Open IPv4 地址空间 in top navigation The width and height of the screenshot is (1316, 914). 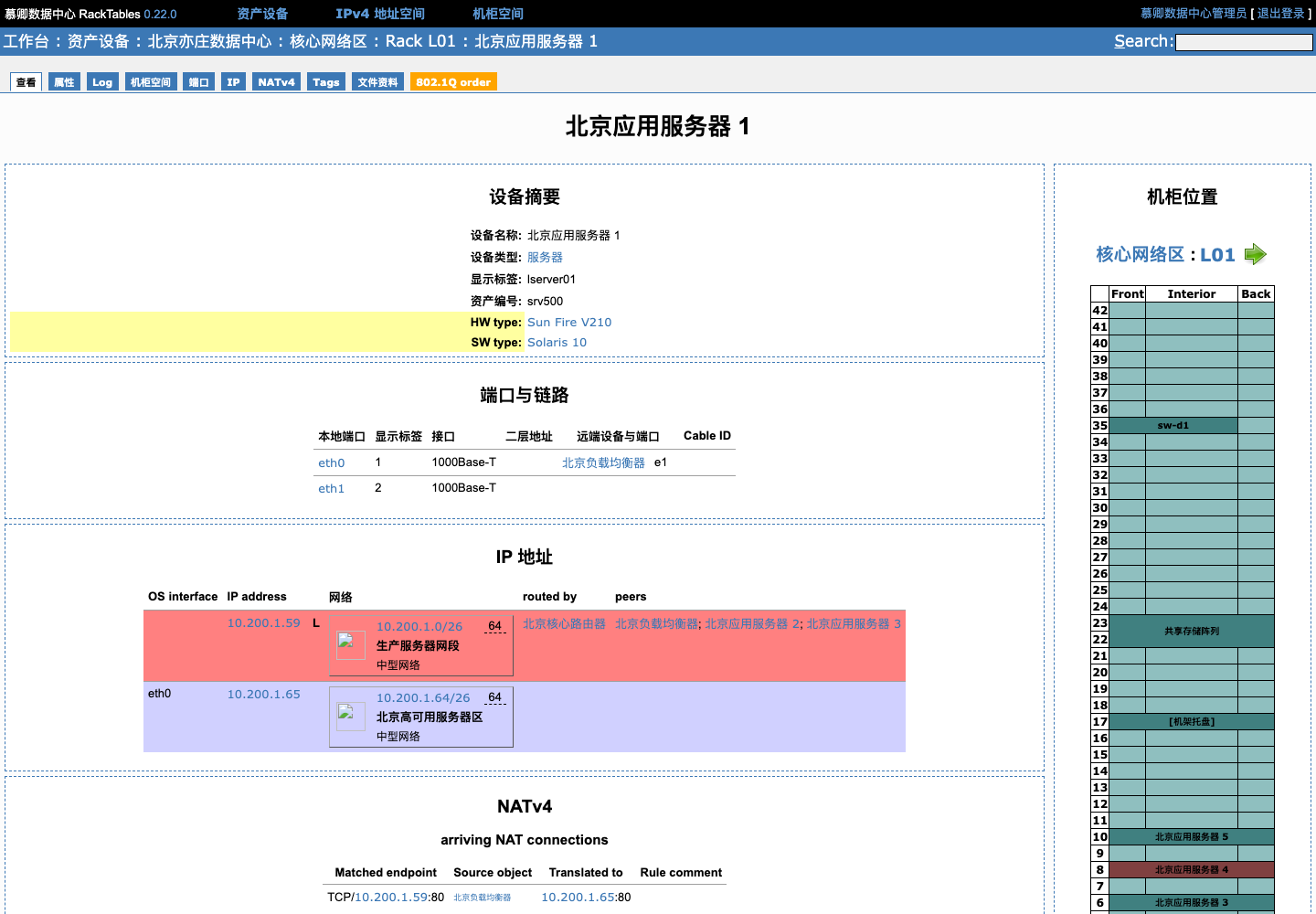(380, 14)
